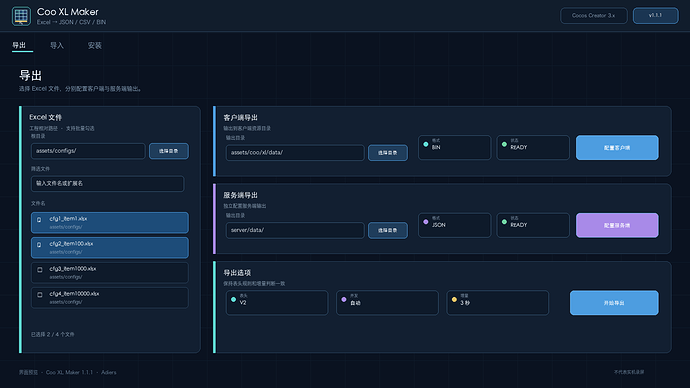Viewport: 690px width, 388px height.
Task: Click the 服务端导出 panel heading
Action: click(240, 195)
